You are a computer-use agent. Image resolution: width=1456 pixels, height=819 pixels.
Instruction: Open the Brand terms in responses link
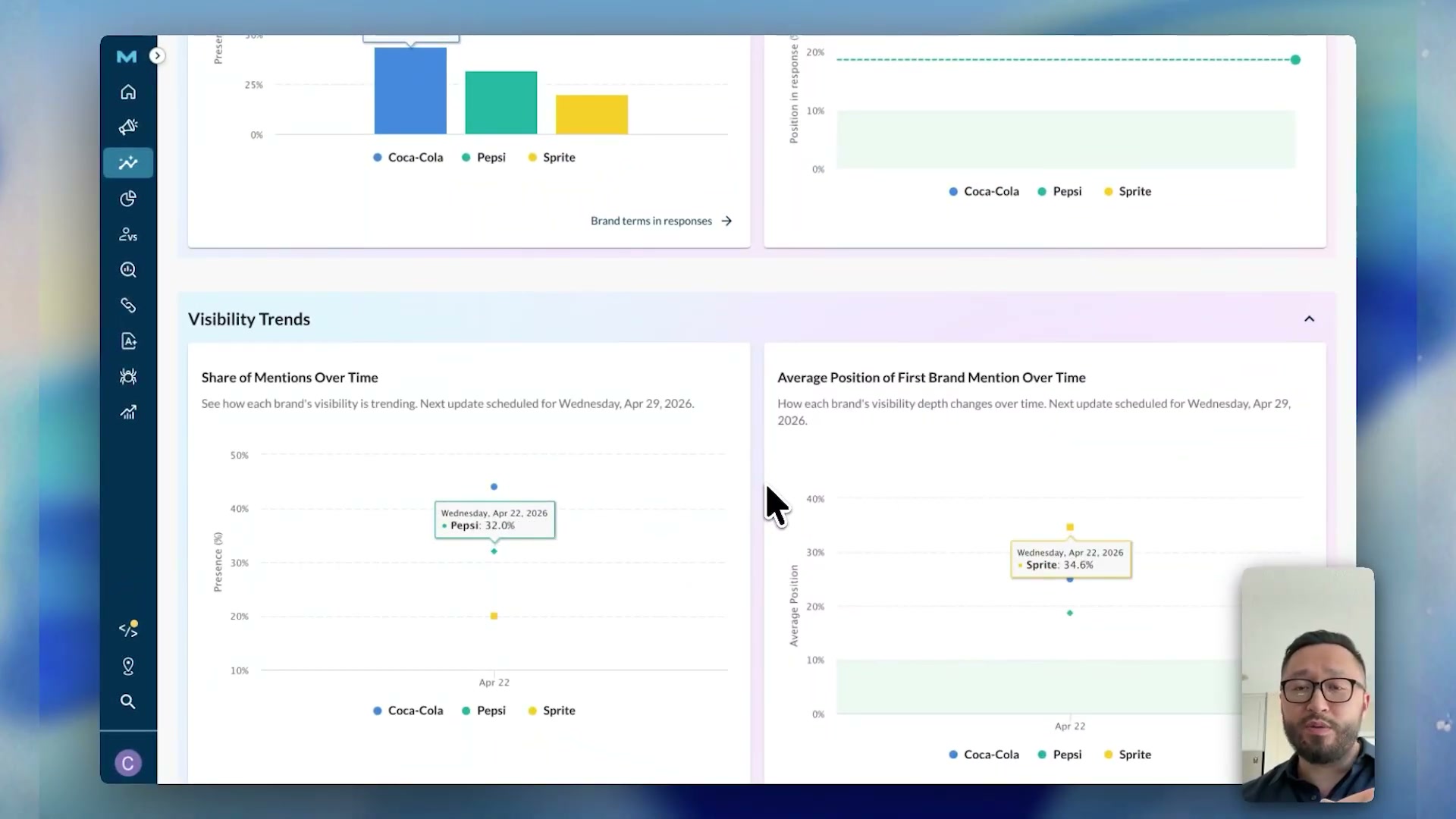[x=651, y=221]
